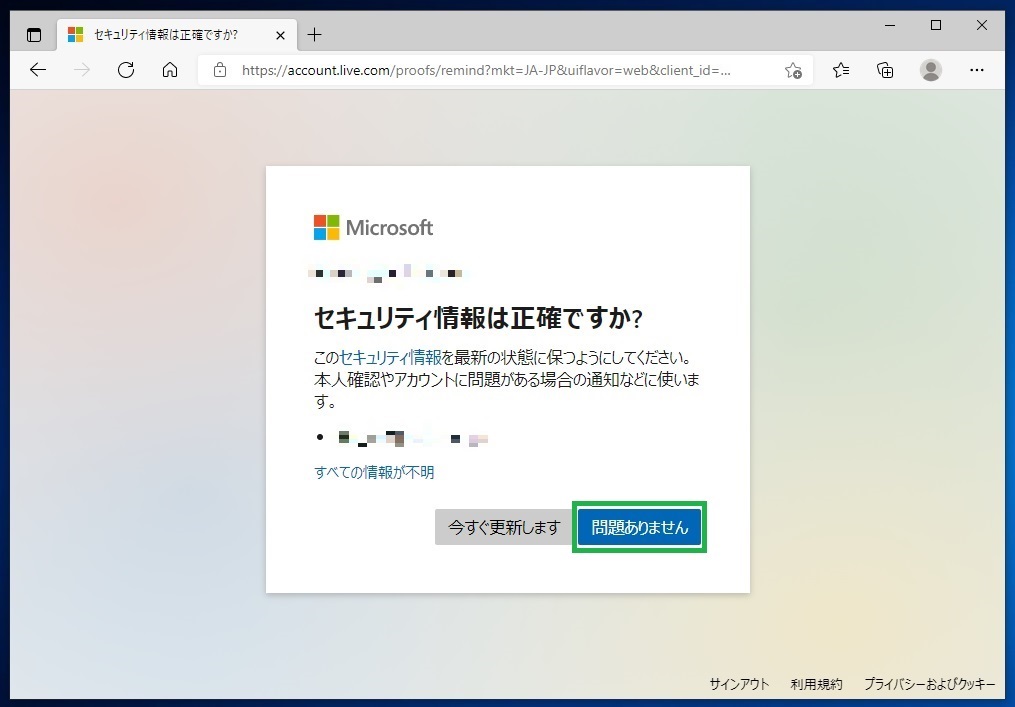Maximize the browser window

pyautogui.click(x=936, y=26)
